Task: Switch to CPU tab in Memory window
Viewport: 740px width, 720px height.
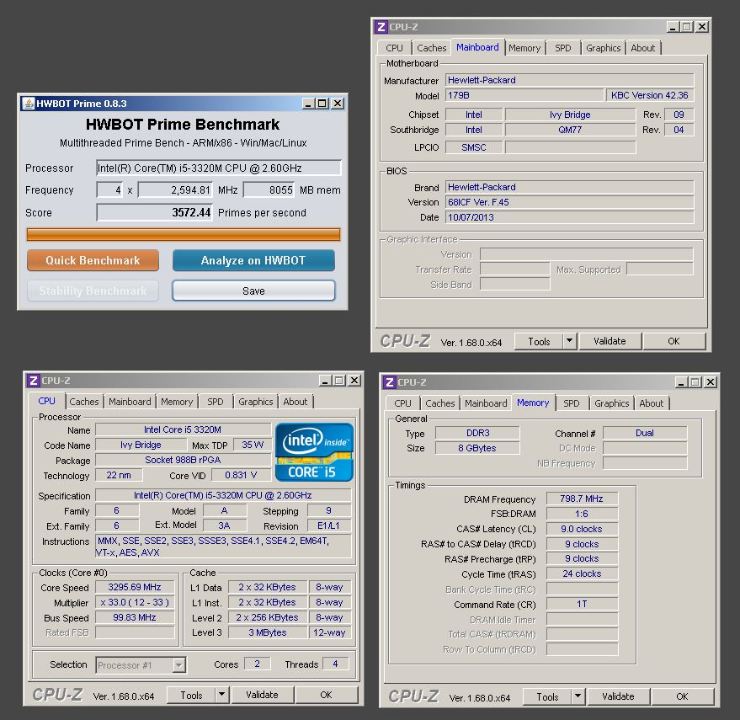Action: (x=403, y=403)
